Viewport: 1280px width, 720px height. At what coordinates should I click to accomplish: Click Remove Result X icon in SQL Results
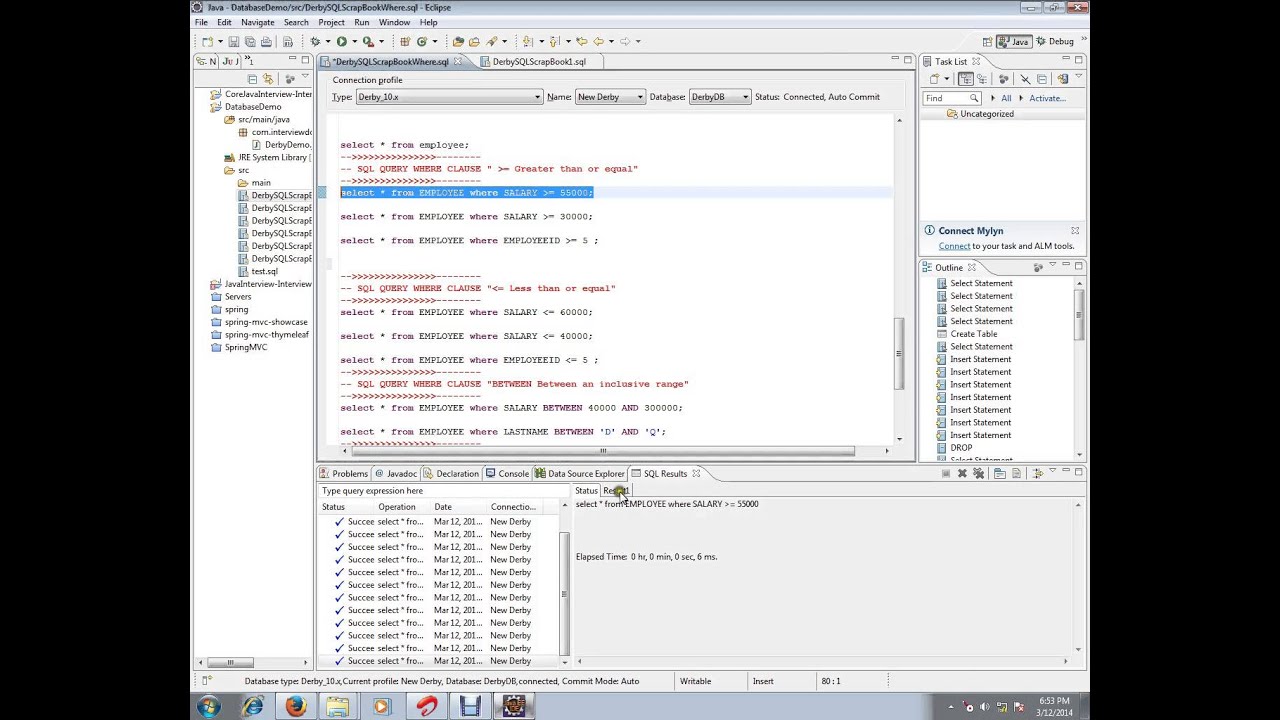tap(962, 473)
